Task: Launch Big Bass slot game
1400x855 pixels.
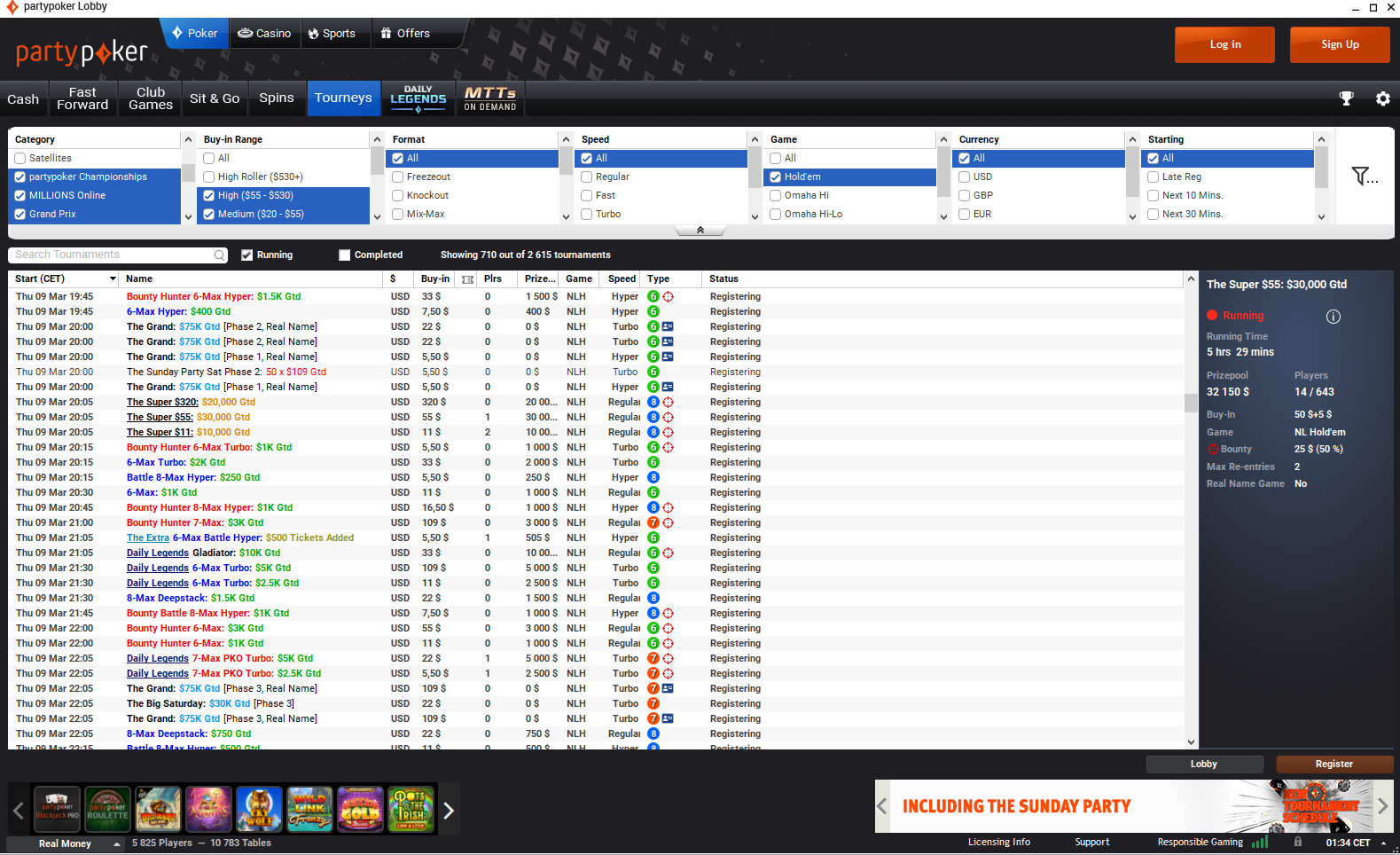Action: 158,809
